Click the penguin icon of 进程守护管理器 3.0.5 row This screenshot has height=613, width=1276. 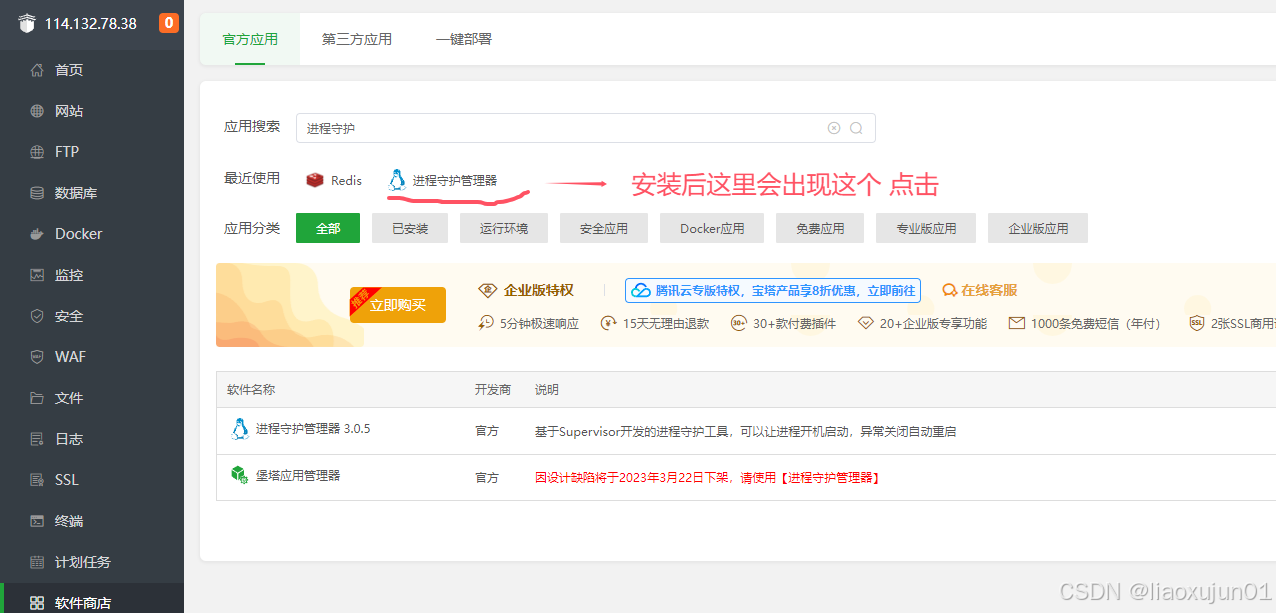pyautogui.click(x=240, y=429)
